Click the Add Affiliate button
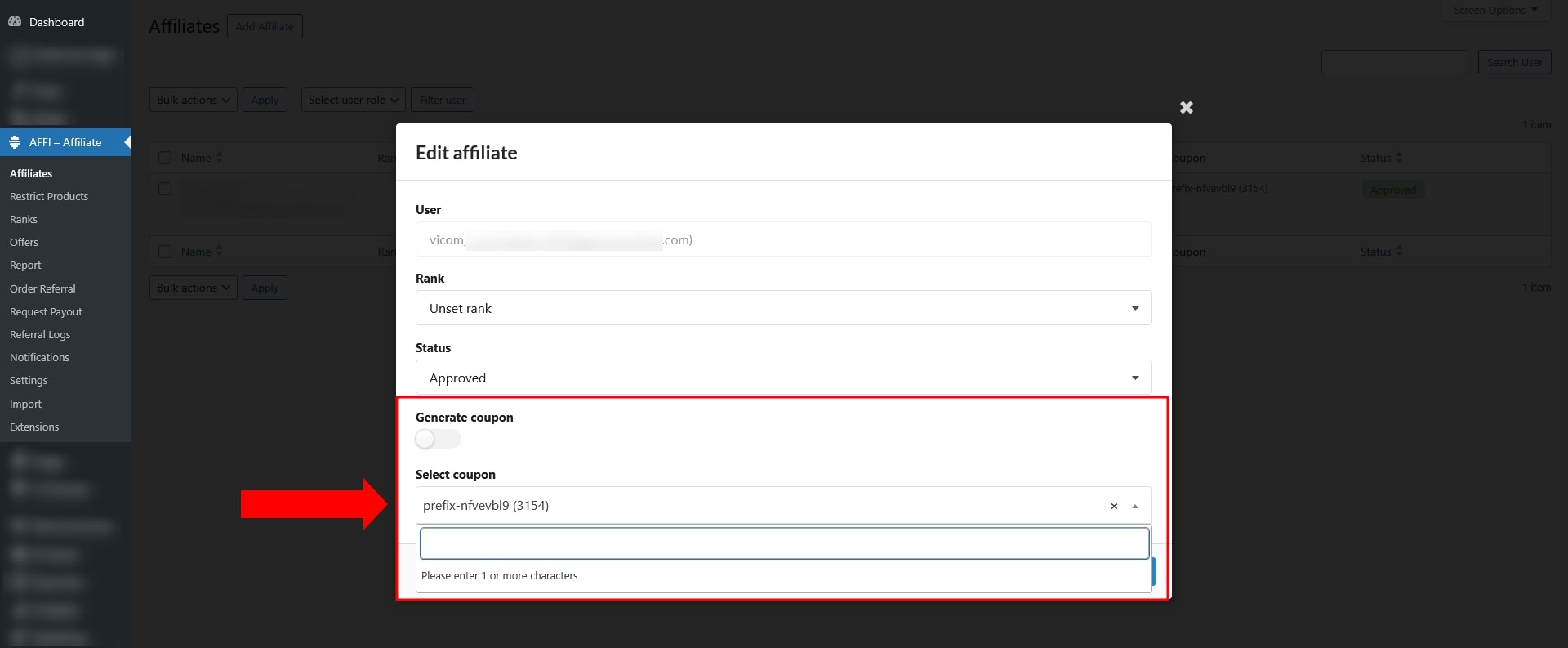Screen dimensions: 1568x648 pos(265,26)
